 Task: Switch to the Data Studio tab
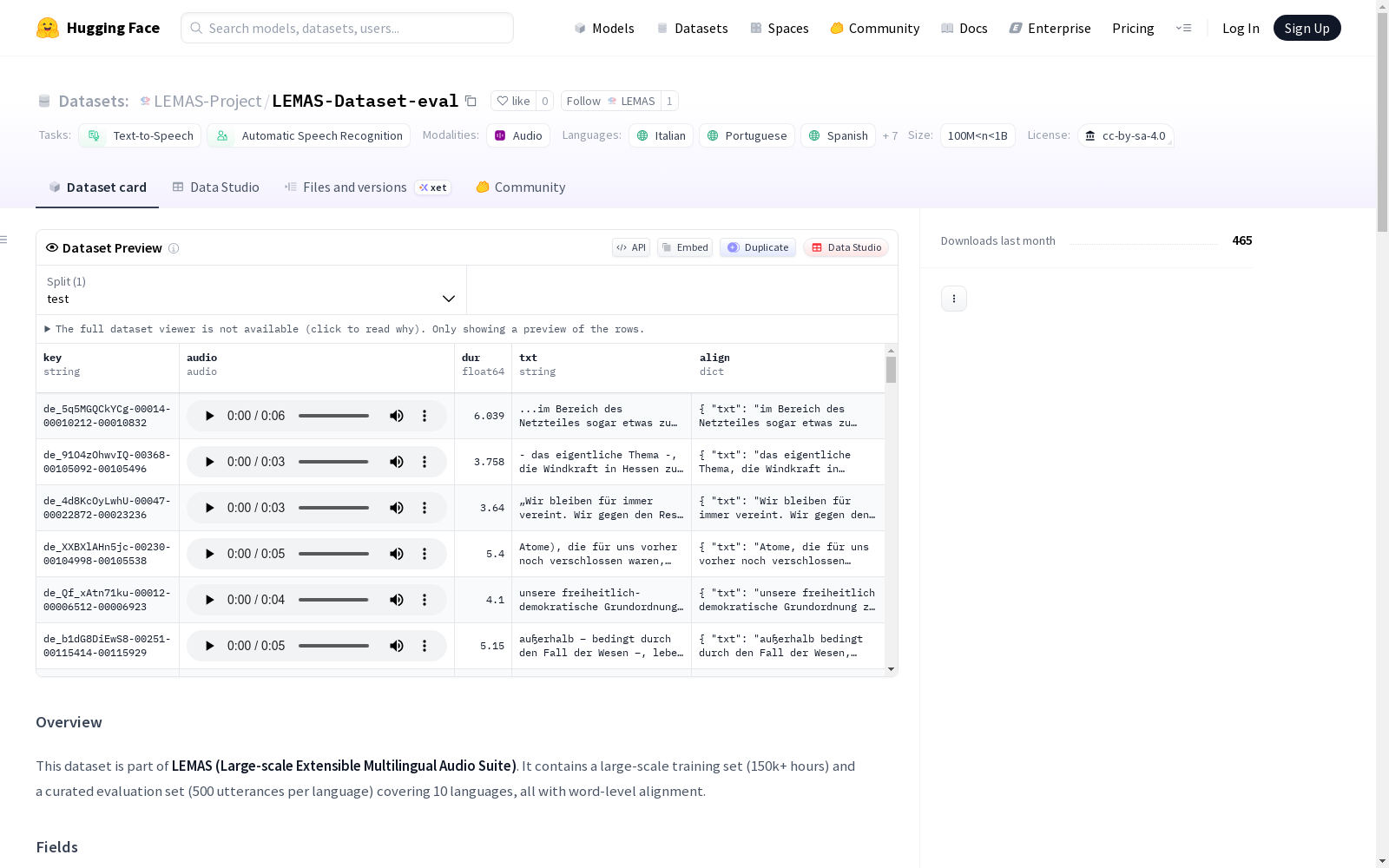pos(215,187)
